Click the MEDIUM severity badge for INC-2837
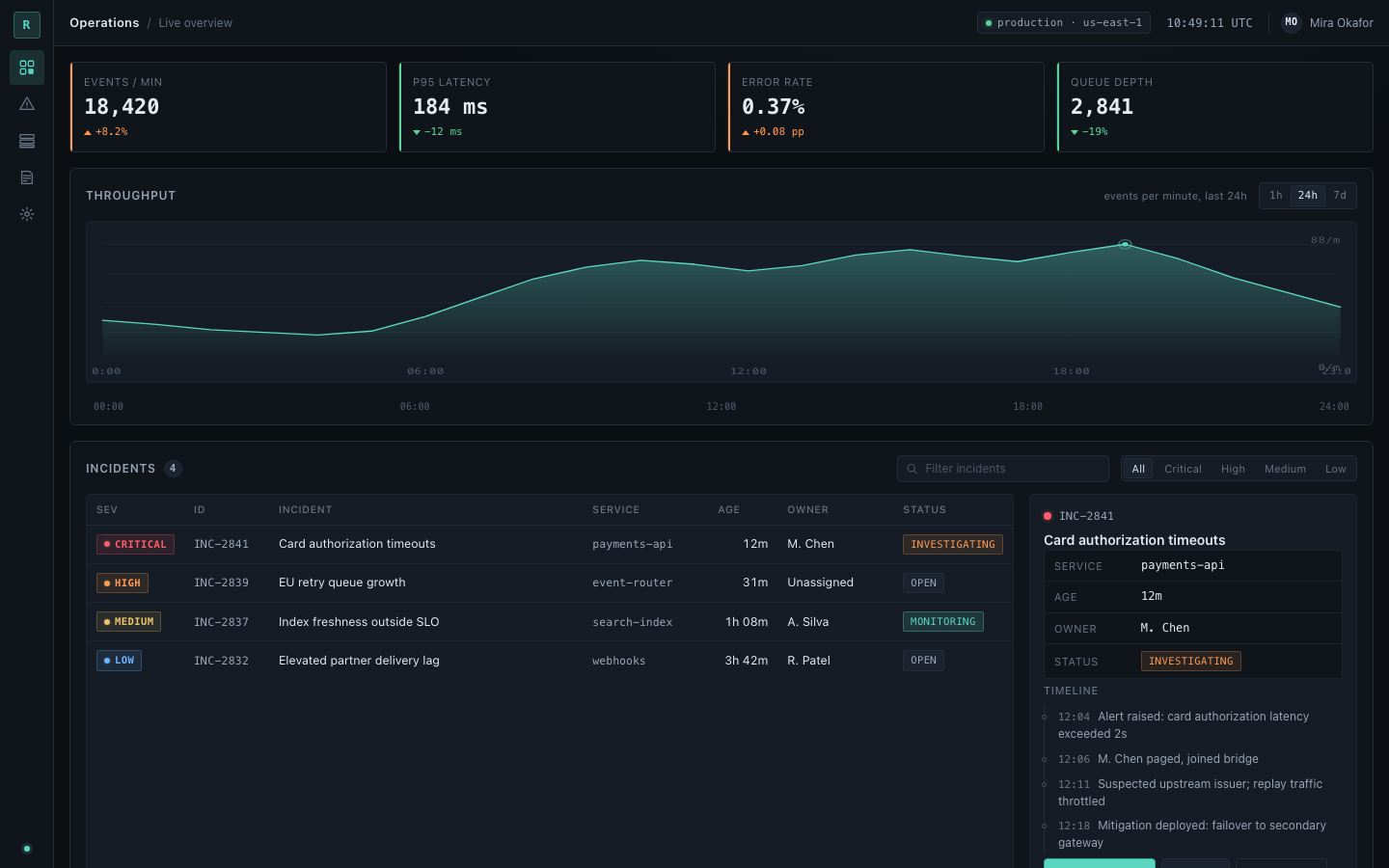 pyautogui.click(x=128, y=622)
